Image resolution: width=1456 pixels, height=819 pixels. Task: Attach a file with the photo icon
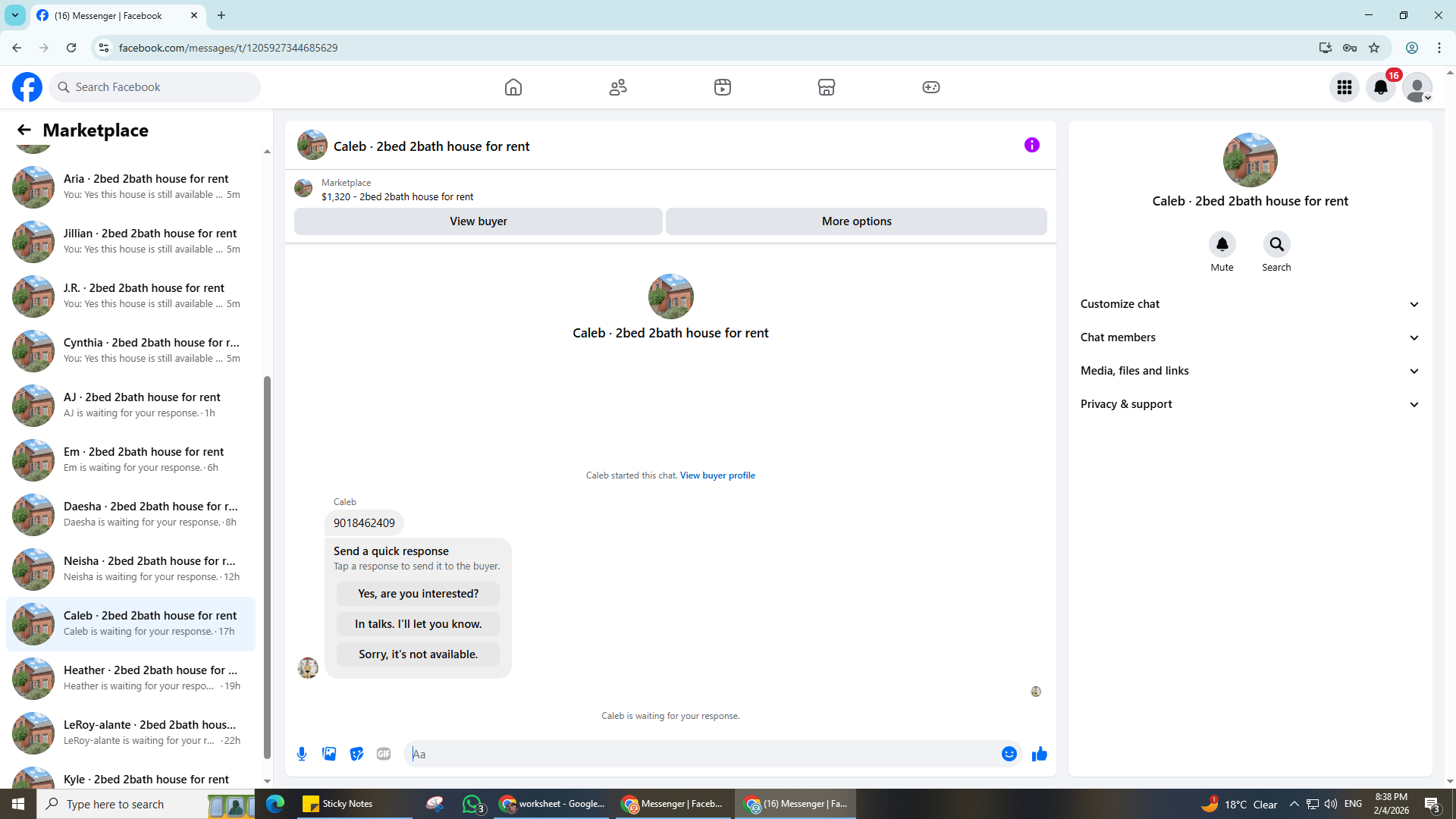click(329, 754)
